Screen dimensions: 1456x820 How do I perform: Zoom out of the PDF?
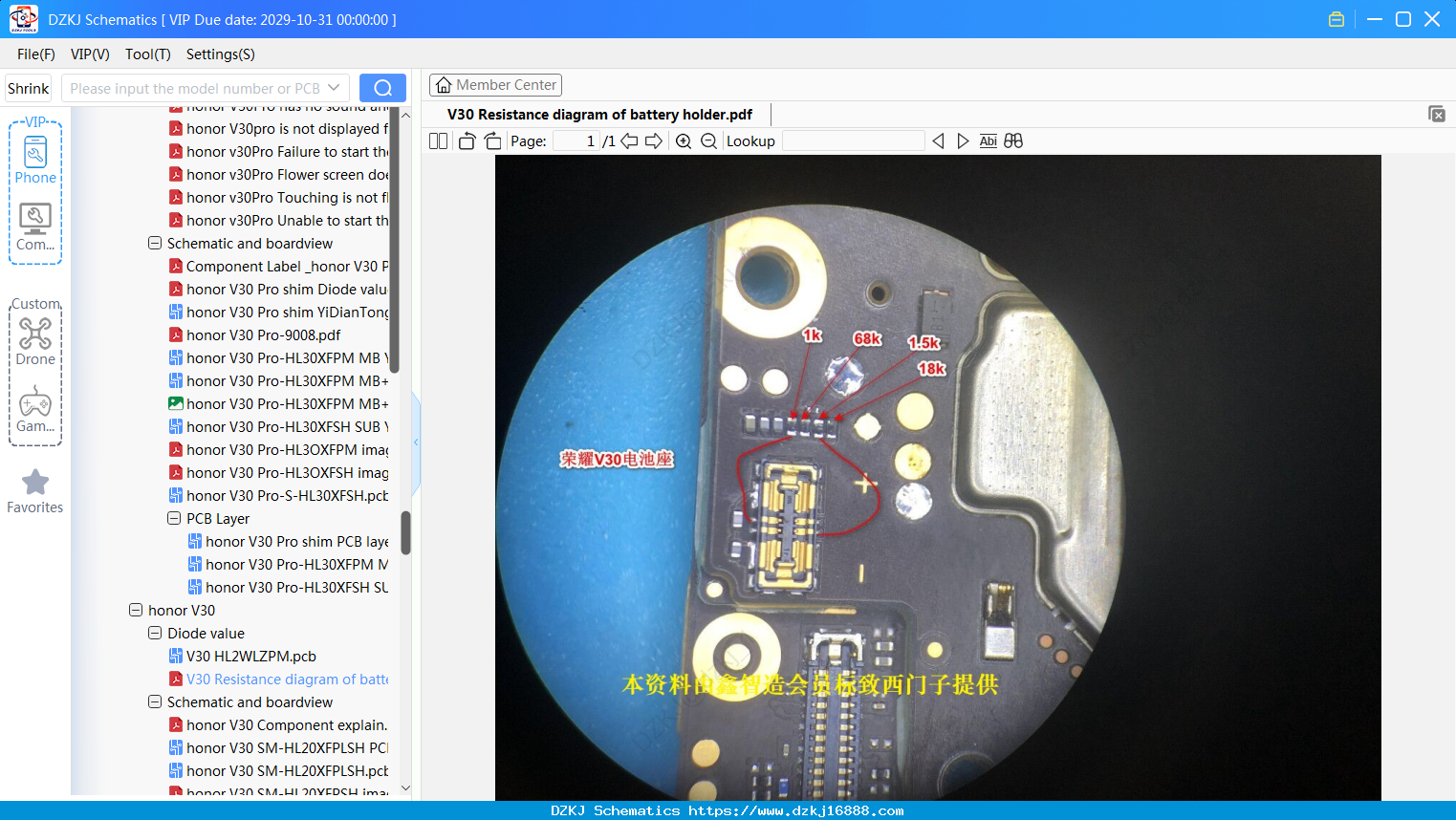(x=708, y=141)
